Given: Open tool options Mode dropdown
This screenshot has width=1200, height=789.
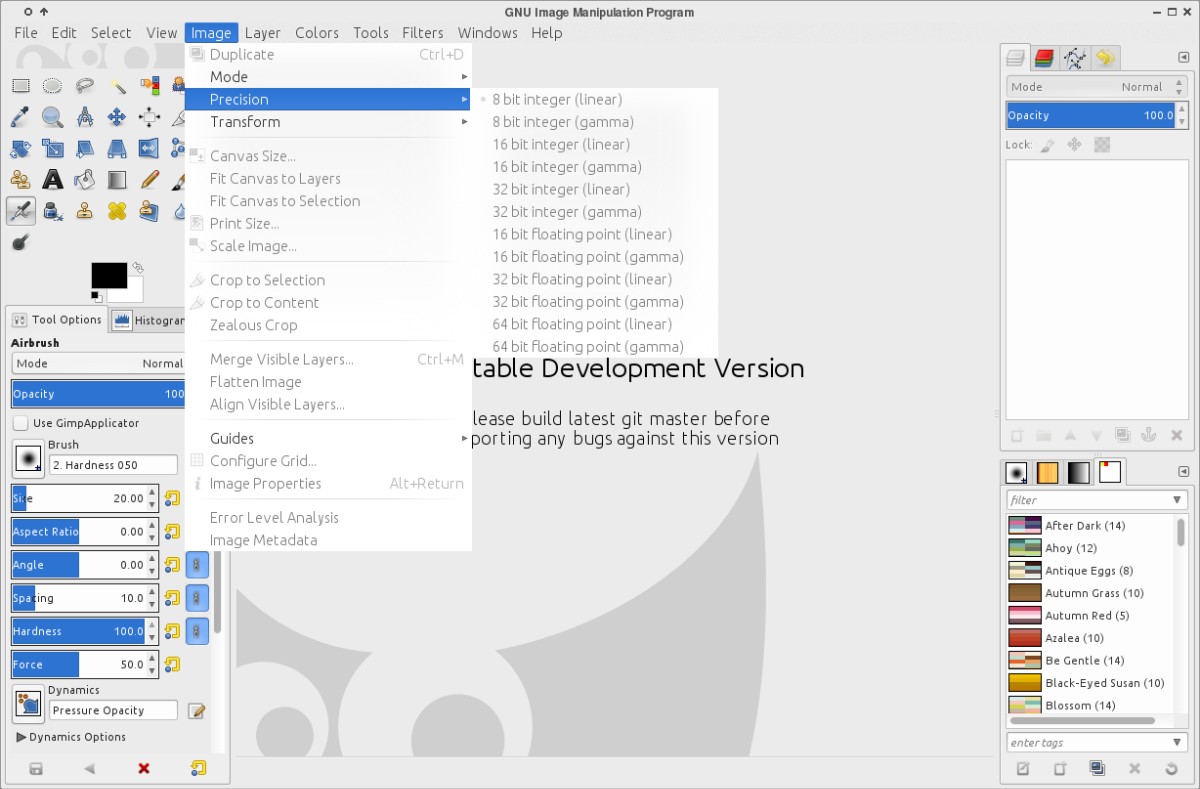Looking at the screenshot, I should click(x=98, y=363).
